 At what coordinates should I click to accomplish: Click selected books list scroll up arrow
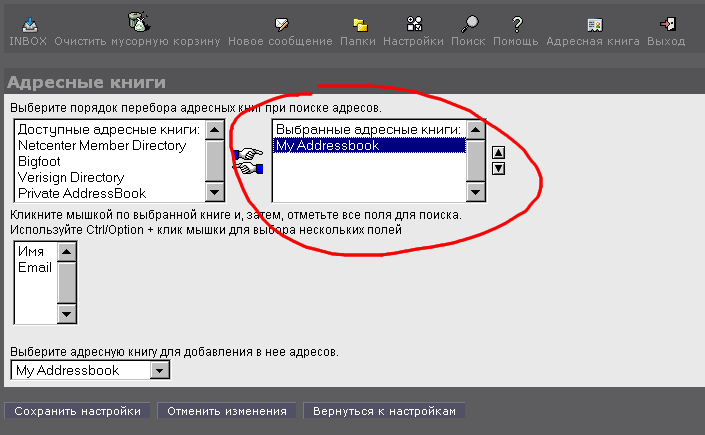click(475, 130)
